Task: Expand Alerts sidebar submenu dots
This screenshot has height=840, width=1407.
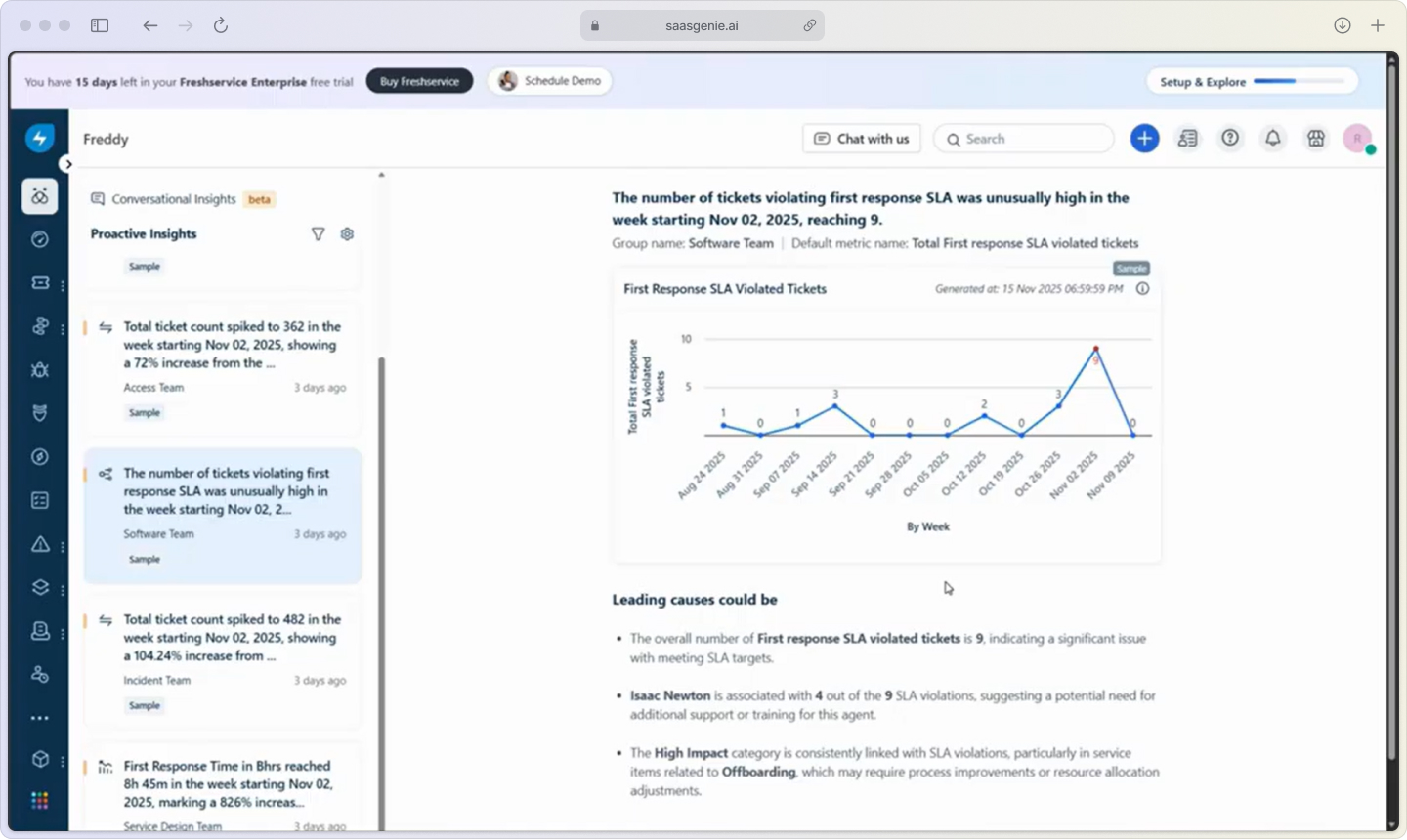Action: coord(63,546)
